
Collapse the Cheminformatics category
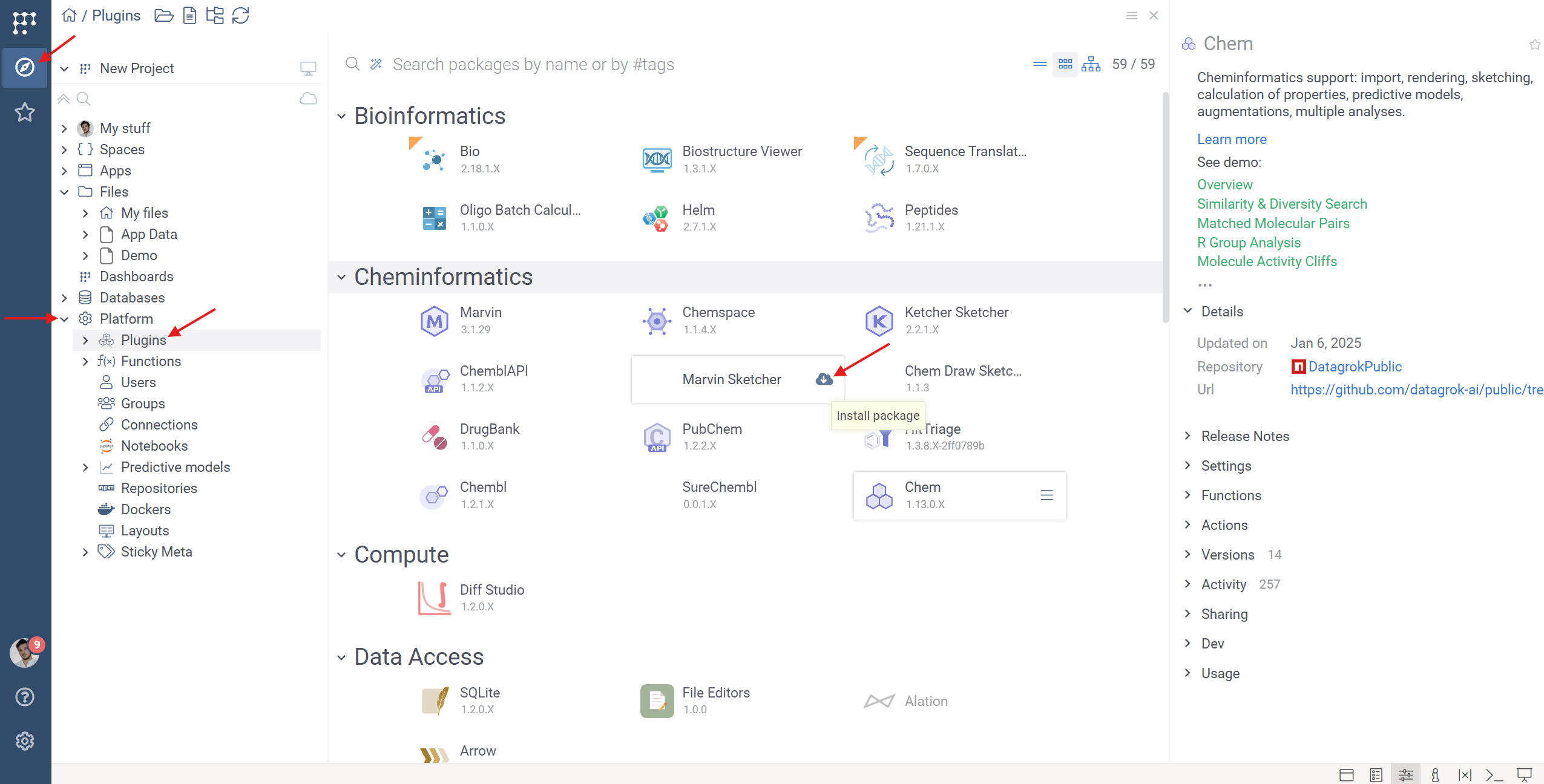(341, 277)
